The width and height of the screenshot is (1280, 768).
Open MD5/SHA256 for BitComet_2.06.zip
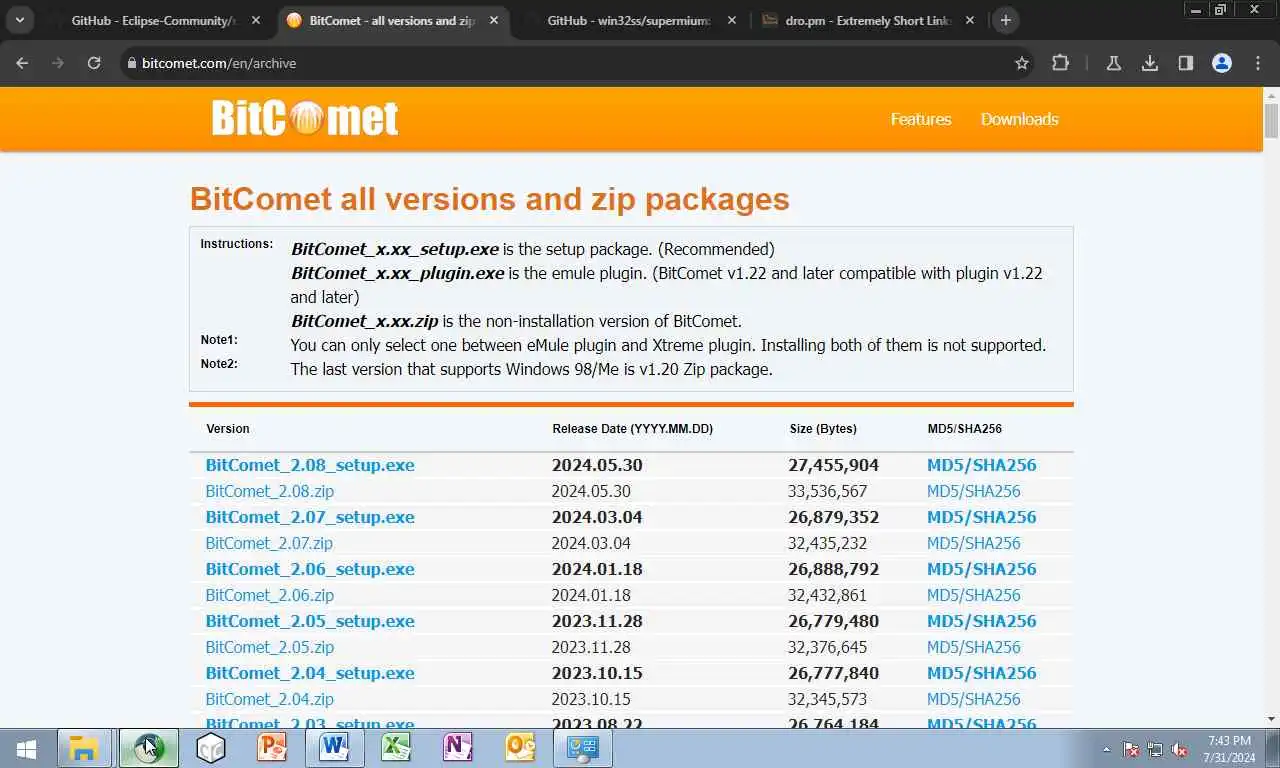point(974,595)
